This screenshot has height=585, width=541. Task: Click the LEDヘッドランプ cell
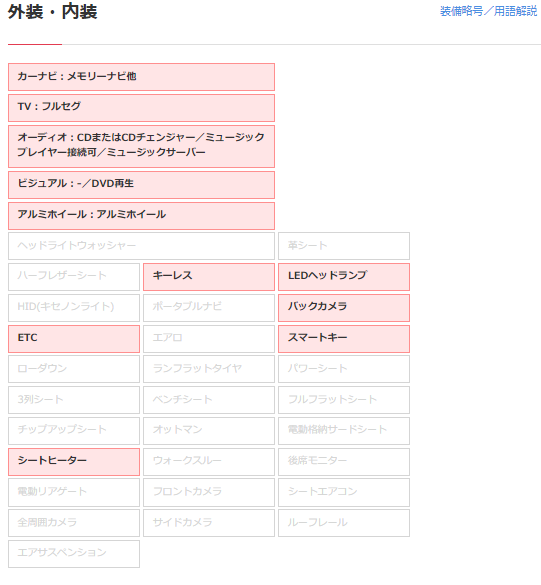pos(344,277)
